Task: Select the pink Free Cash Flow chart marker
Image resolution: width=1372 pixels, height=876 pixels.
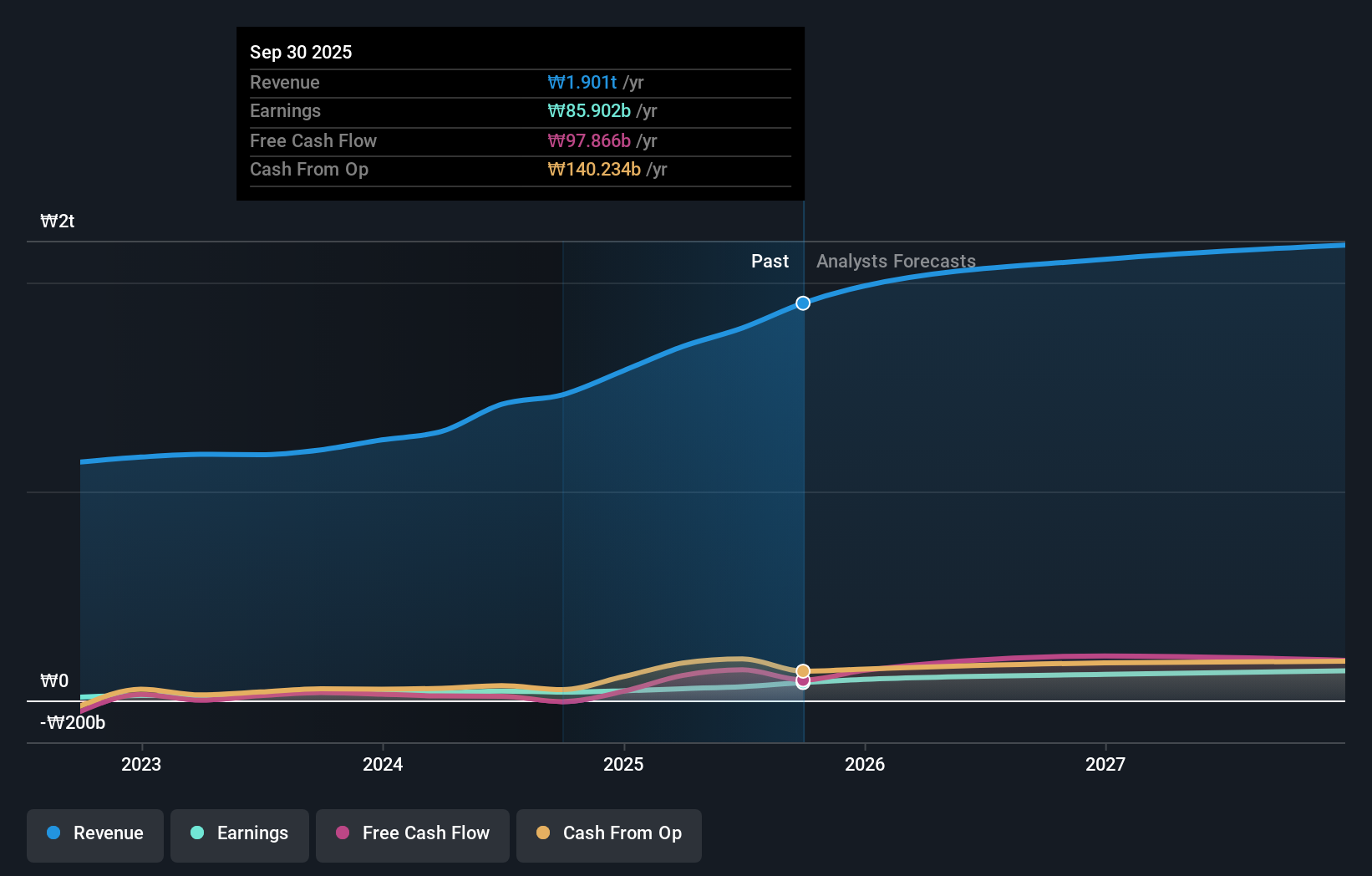Action: [802, 682]
